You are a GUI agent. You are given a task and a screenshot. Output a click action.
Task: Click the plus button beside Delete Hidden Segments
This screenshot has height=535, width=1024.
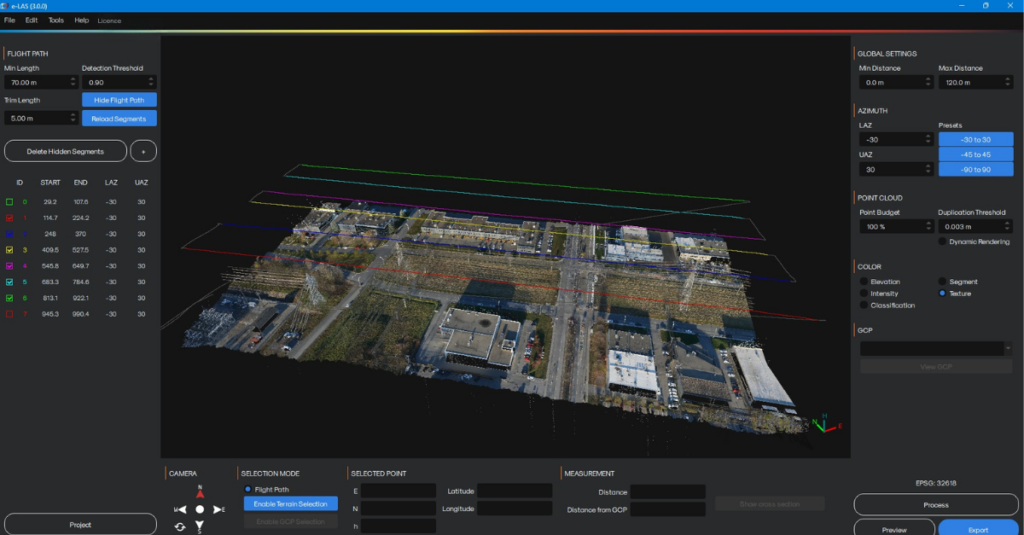pyautogui.click(x=144, y=150)
